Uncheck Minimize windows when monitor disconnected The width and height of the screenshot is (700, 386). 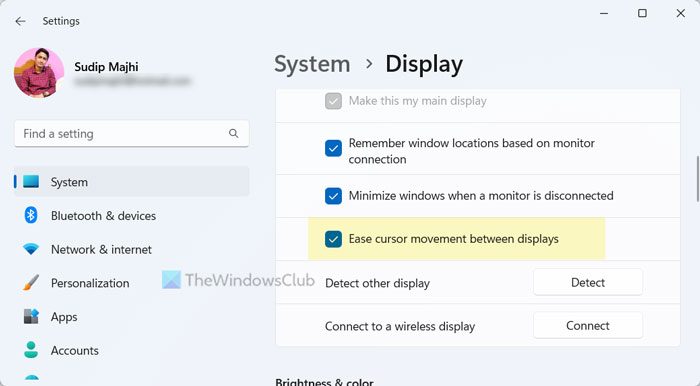point(333,195)
